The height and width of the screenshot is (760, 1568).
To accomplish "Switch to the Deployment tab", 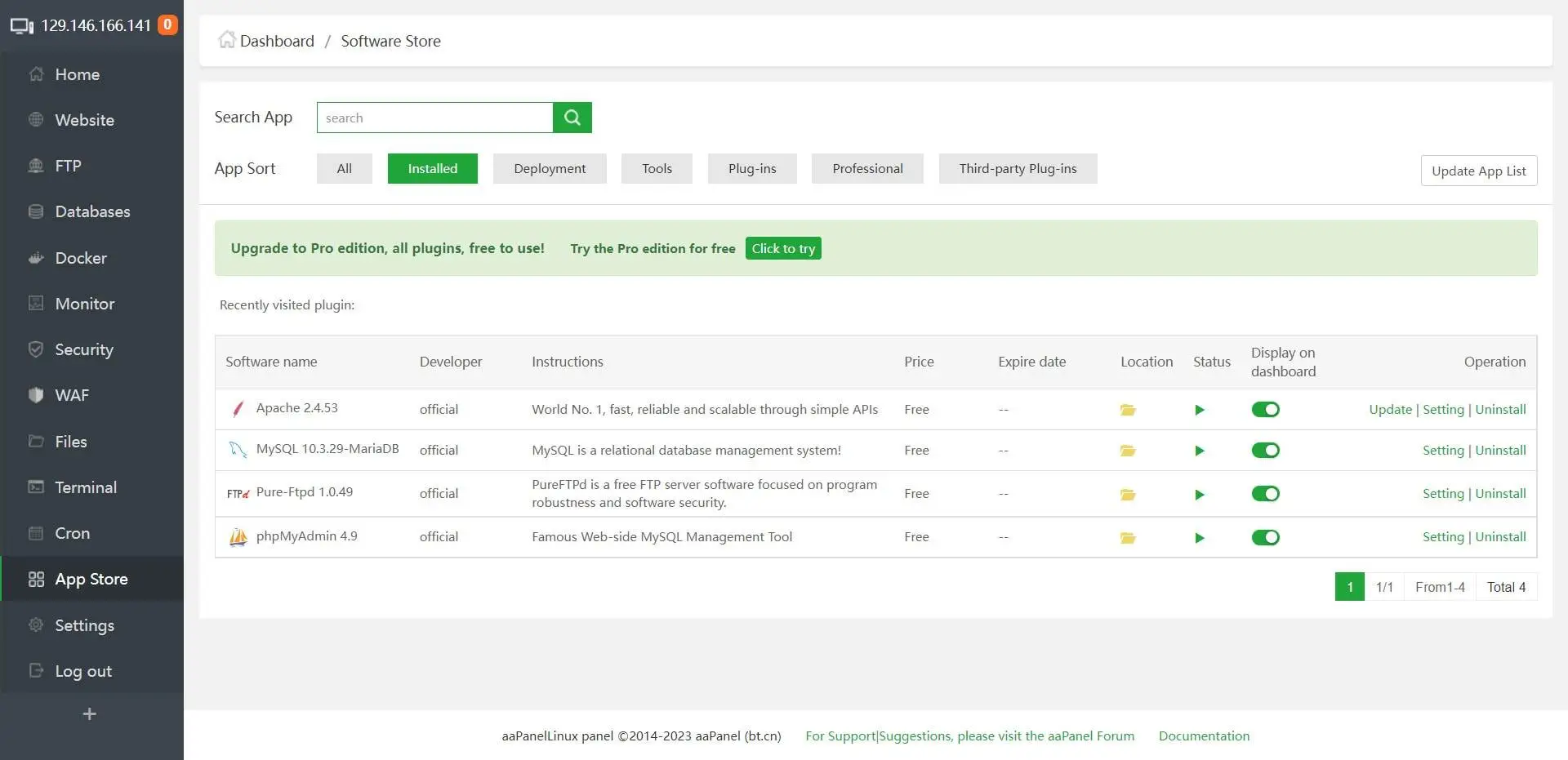I will point(550,168).
